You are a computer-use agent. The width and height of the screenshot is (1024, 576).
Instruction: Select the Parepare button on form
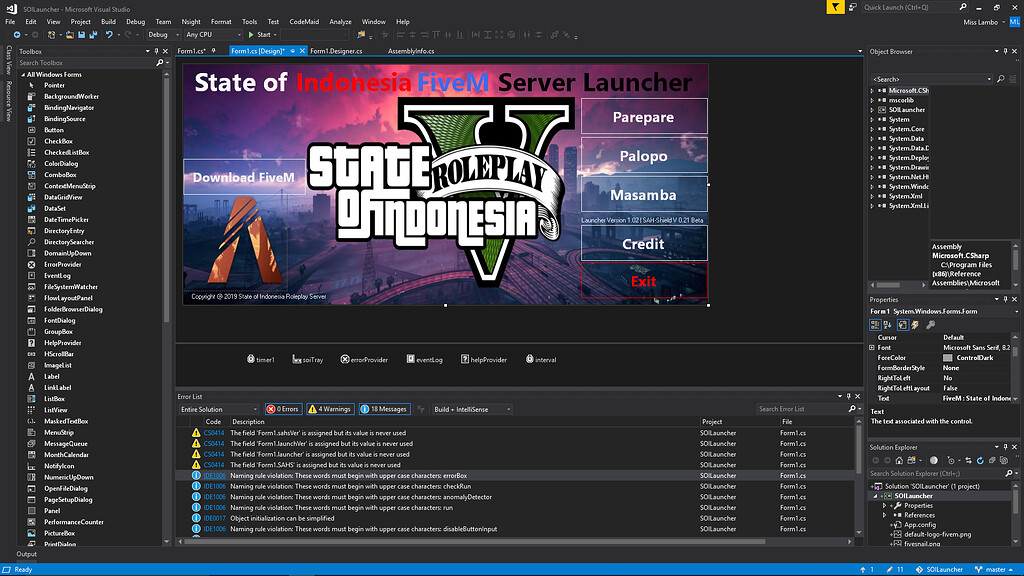point(644,117)
